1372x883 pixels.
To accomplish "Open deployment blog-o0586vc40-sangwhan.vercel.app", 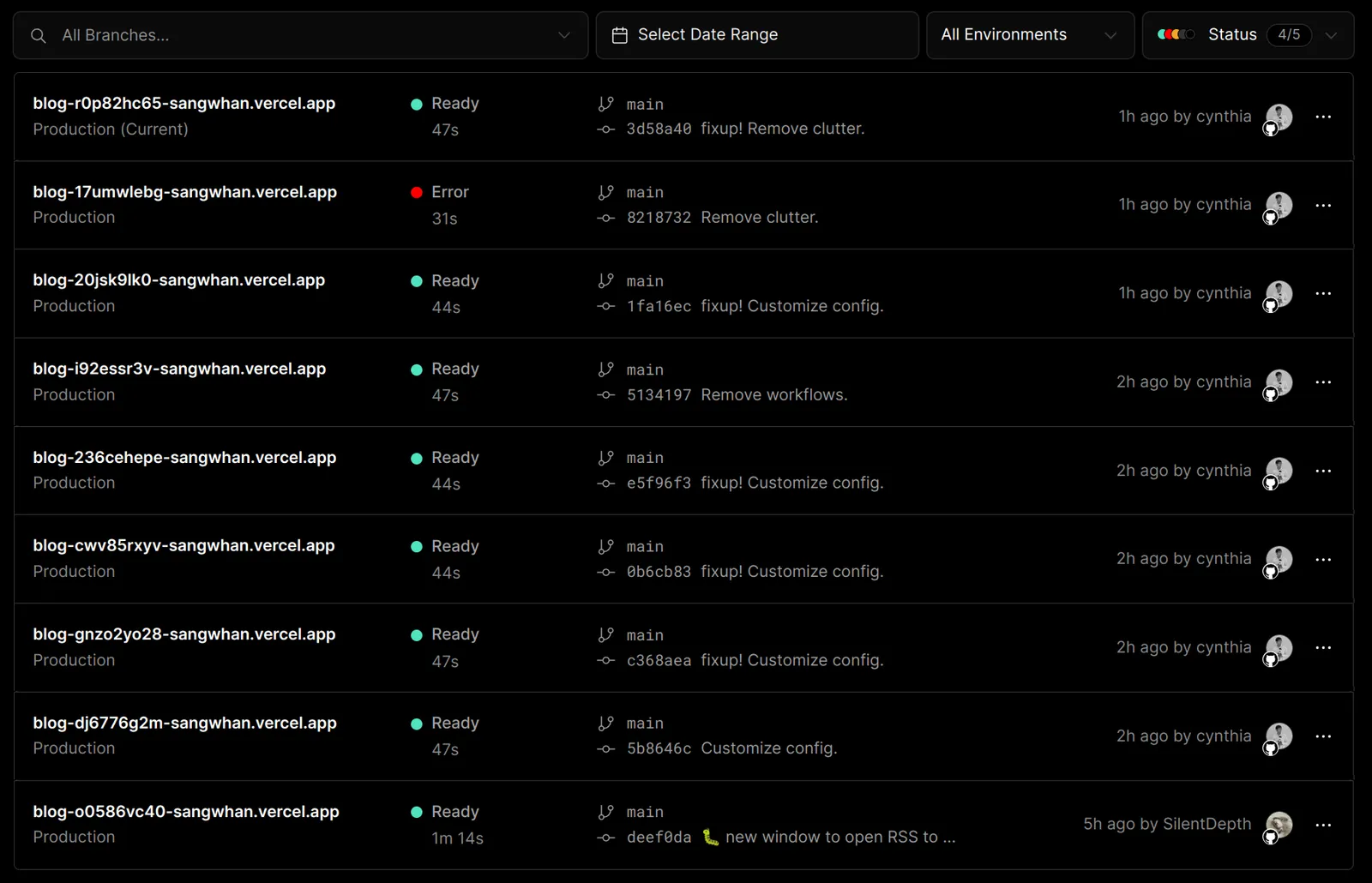I will coord(186,812).
